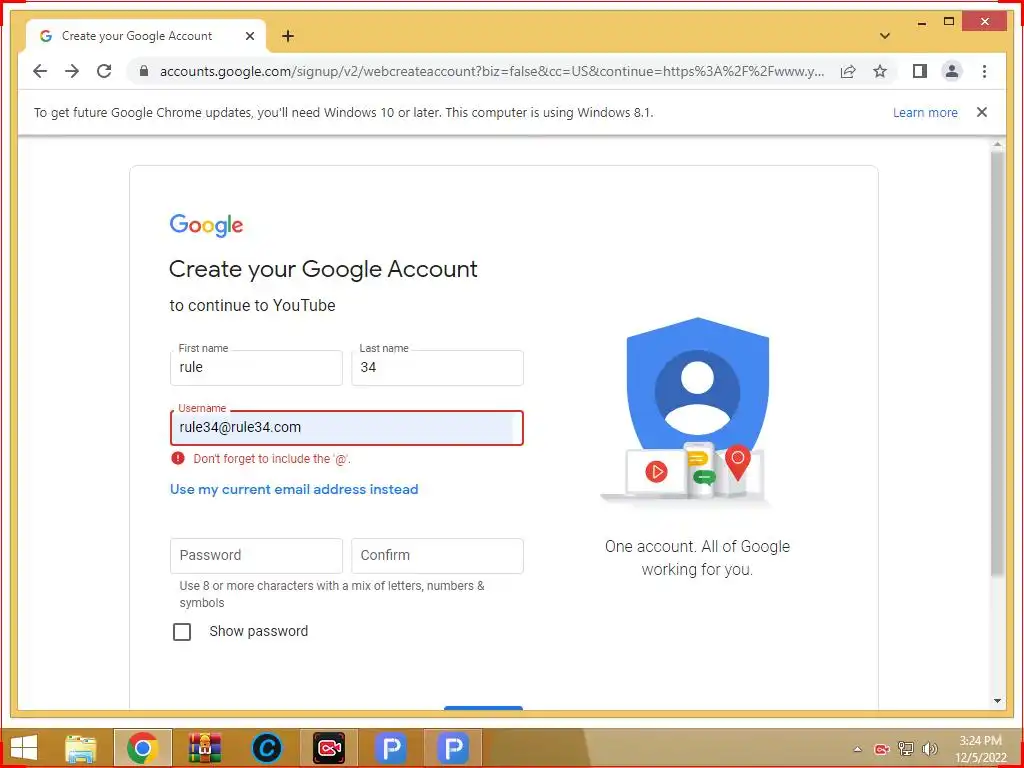1024x768 pixels.
Task: Open the blue C app on taskbar
Action: pyautogui.click(x=266, y=748)
